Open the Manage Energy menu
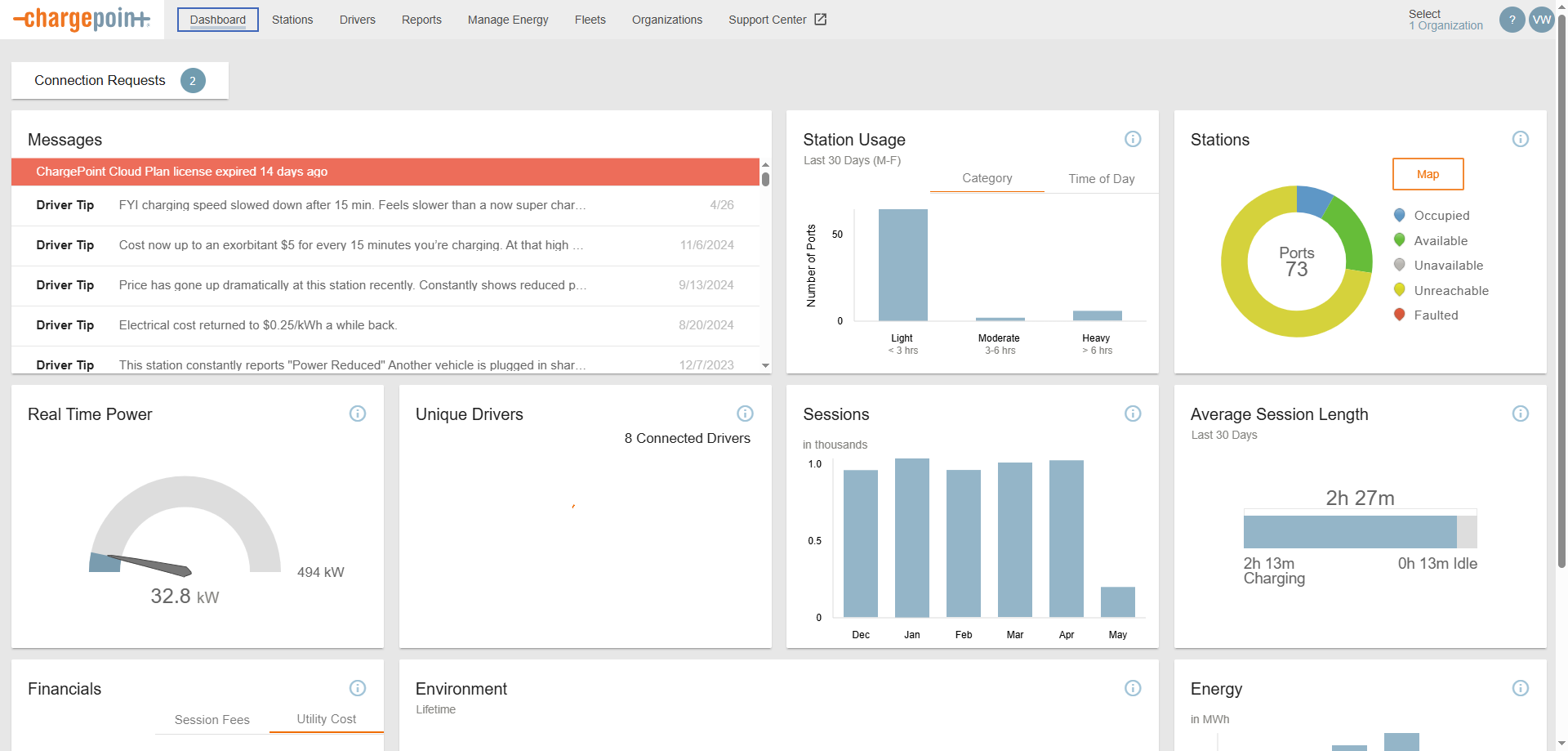The image size is (1568, 751). (x=507, y=20)
